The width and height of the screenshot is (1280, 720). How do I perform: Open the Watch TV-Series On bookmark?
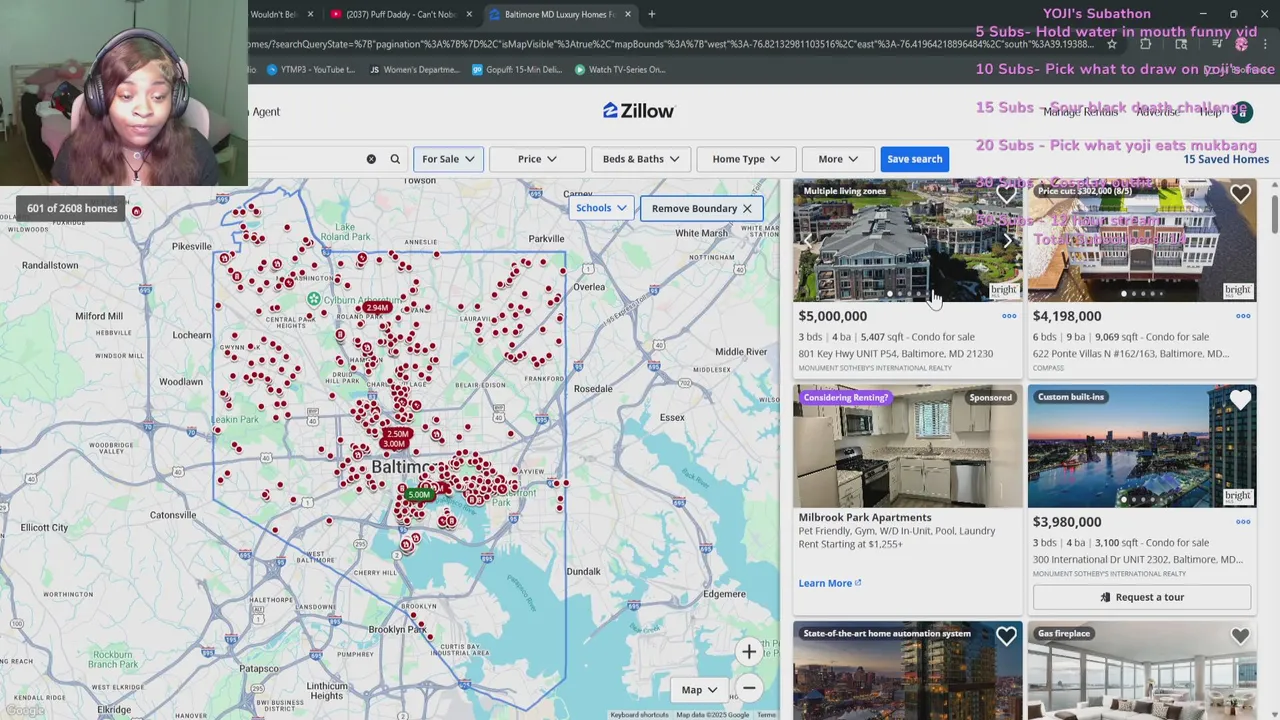pyautogui.click(x=620, y=70)
